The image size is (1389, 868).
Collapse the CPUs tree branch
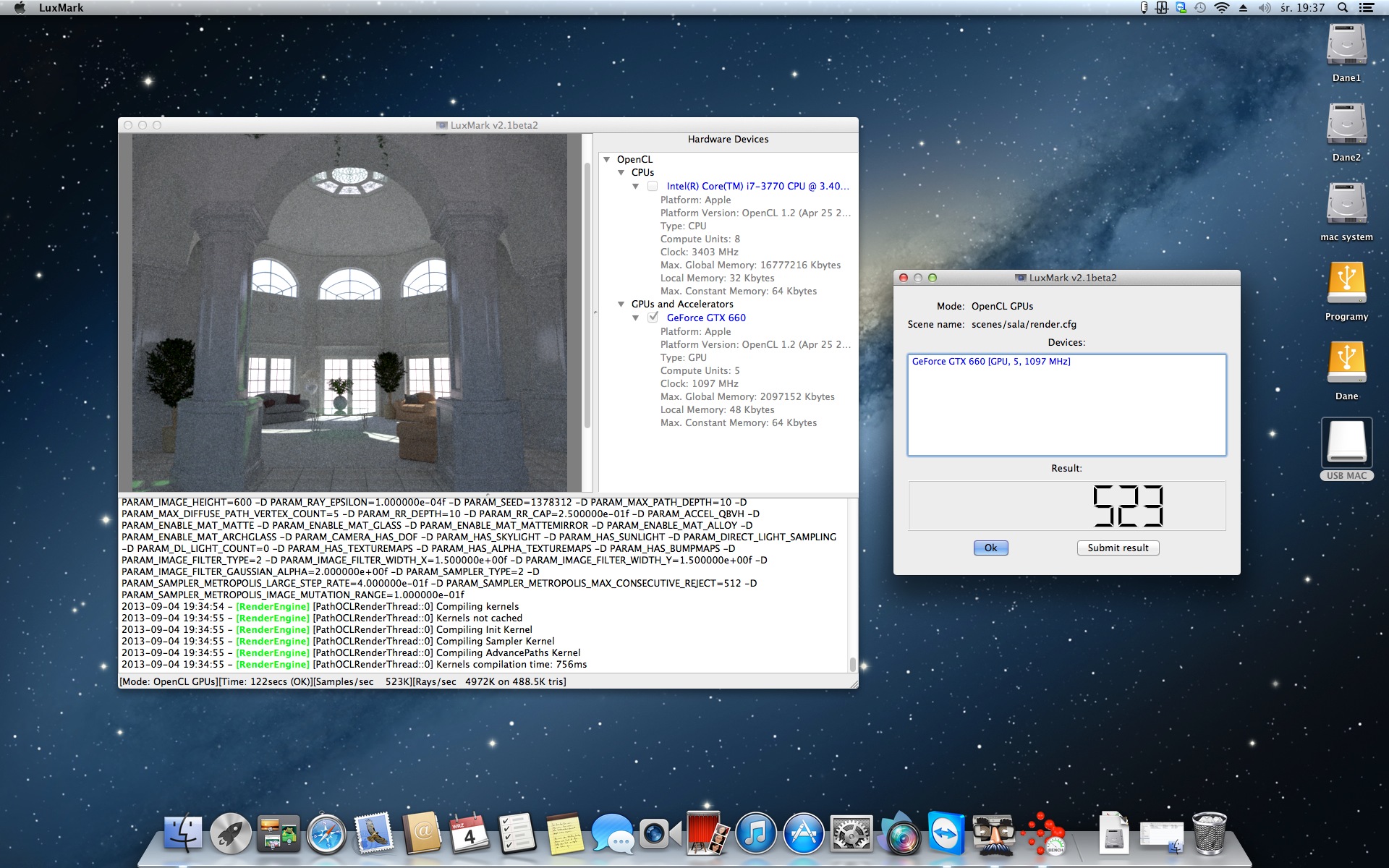(x=621, y=172)
